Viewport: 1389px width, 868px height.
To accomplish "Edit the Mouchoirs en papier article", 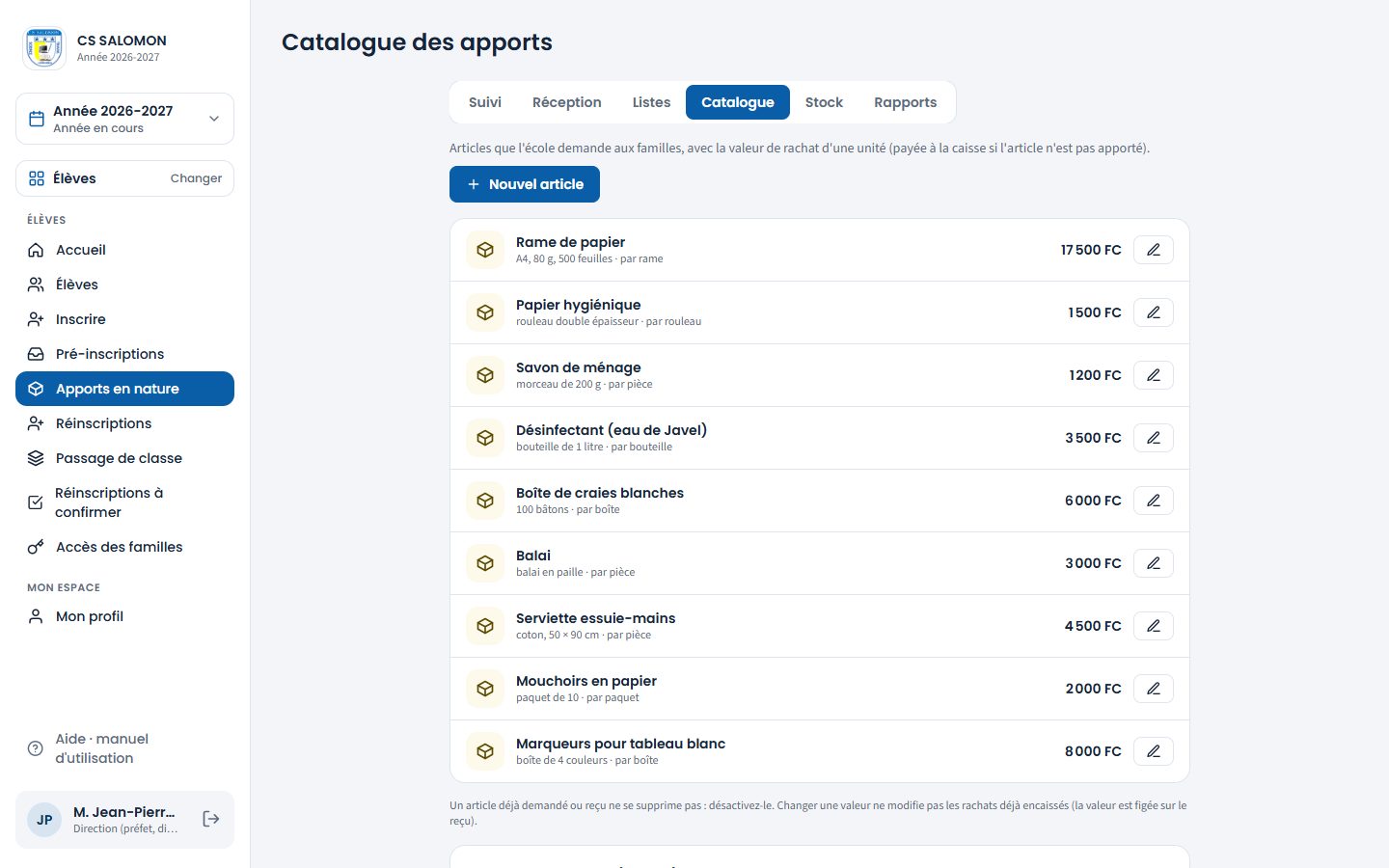I will click(1153, 689).
